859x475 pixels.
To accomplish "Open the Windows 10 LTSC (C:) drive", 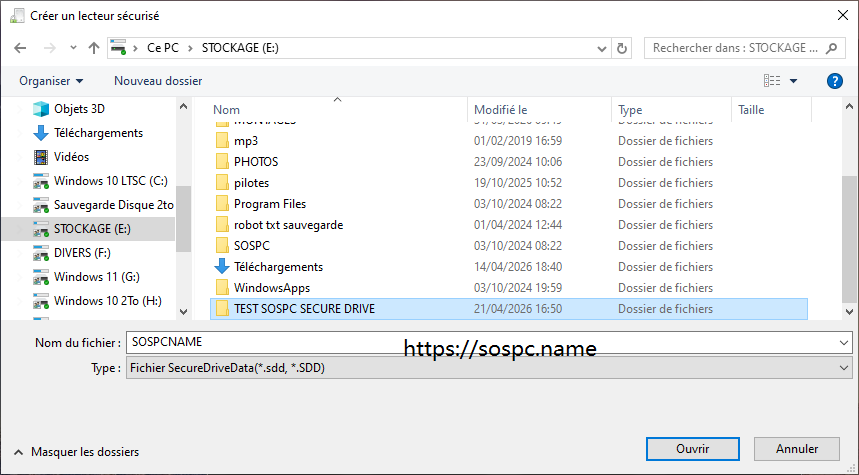I will [110, 181].
